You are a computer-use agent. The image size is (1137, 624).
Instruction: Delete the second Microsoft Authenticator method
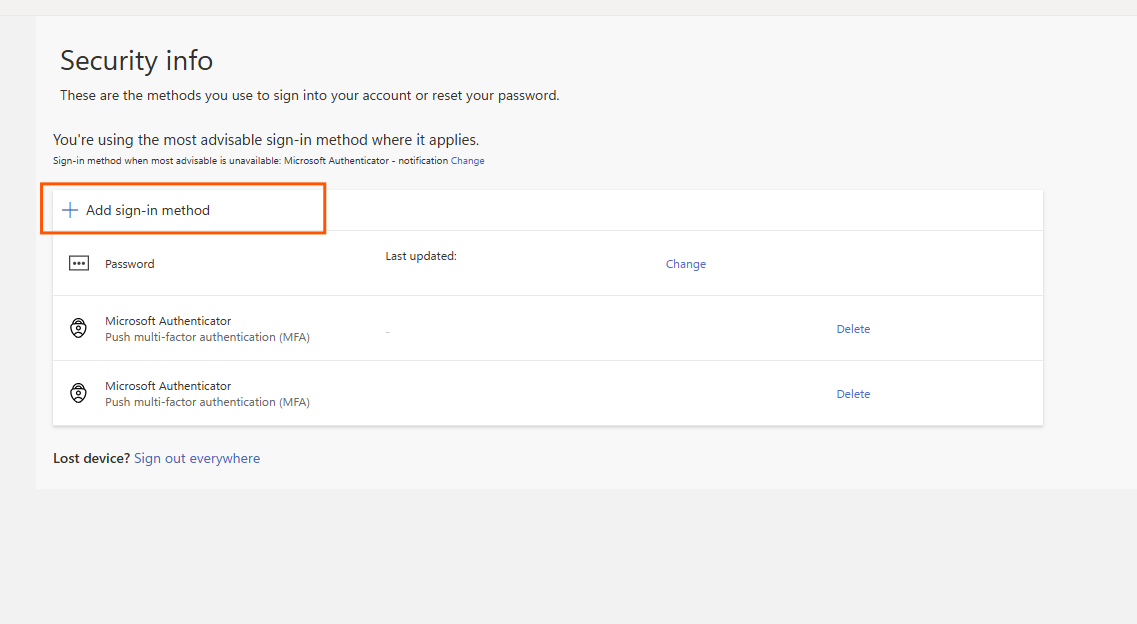[x=853, y=394]
